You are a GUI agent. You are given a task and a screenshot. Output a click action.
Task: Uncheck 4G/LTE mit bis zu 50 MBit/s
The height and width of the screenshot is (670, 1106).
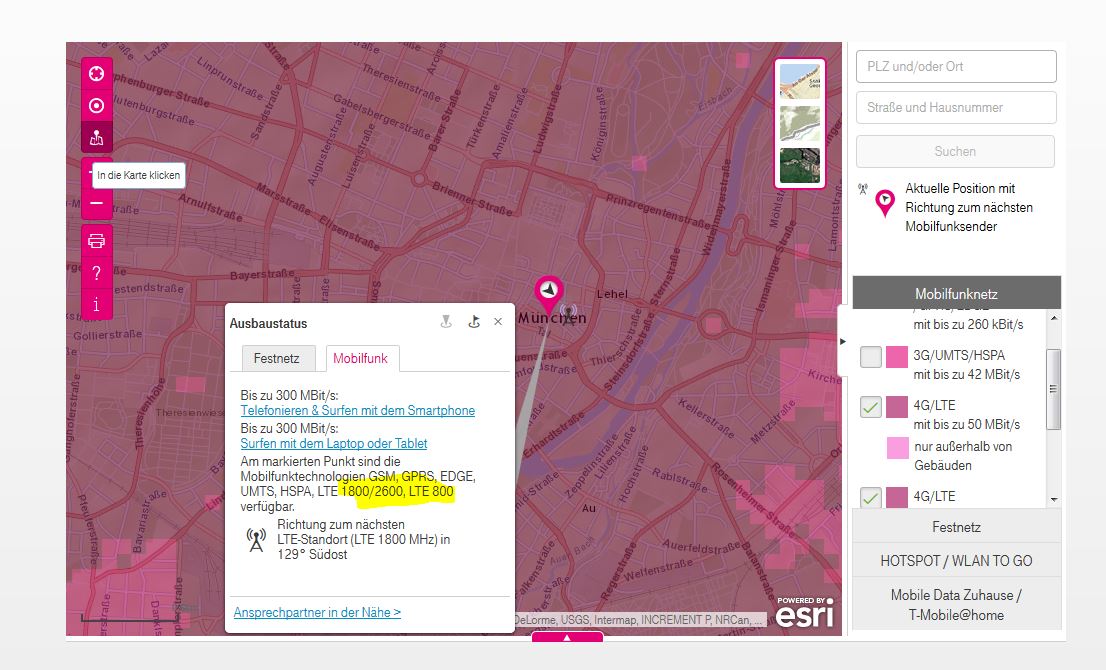point(871,407)
